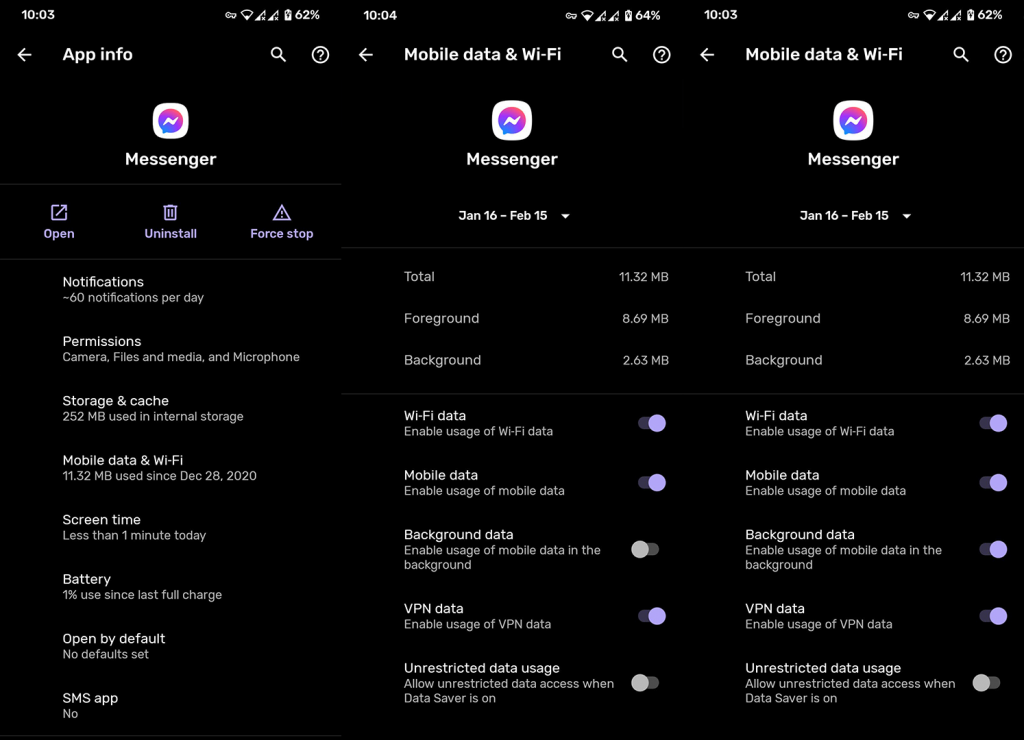Toggle Wi-Fi data switch on middle screen

(x=652, y=423)
